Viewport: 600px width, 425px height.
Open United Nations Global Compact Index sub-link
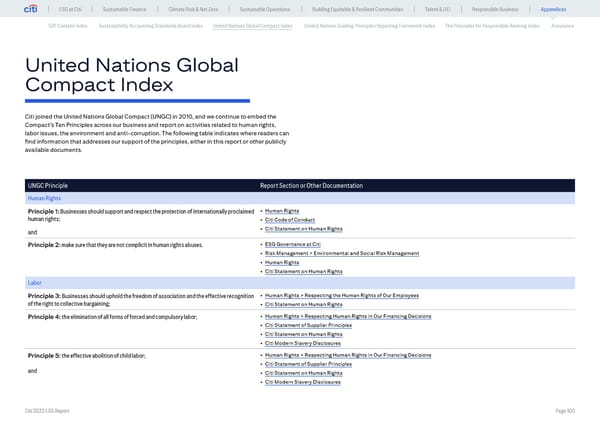tap(253, 24)
